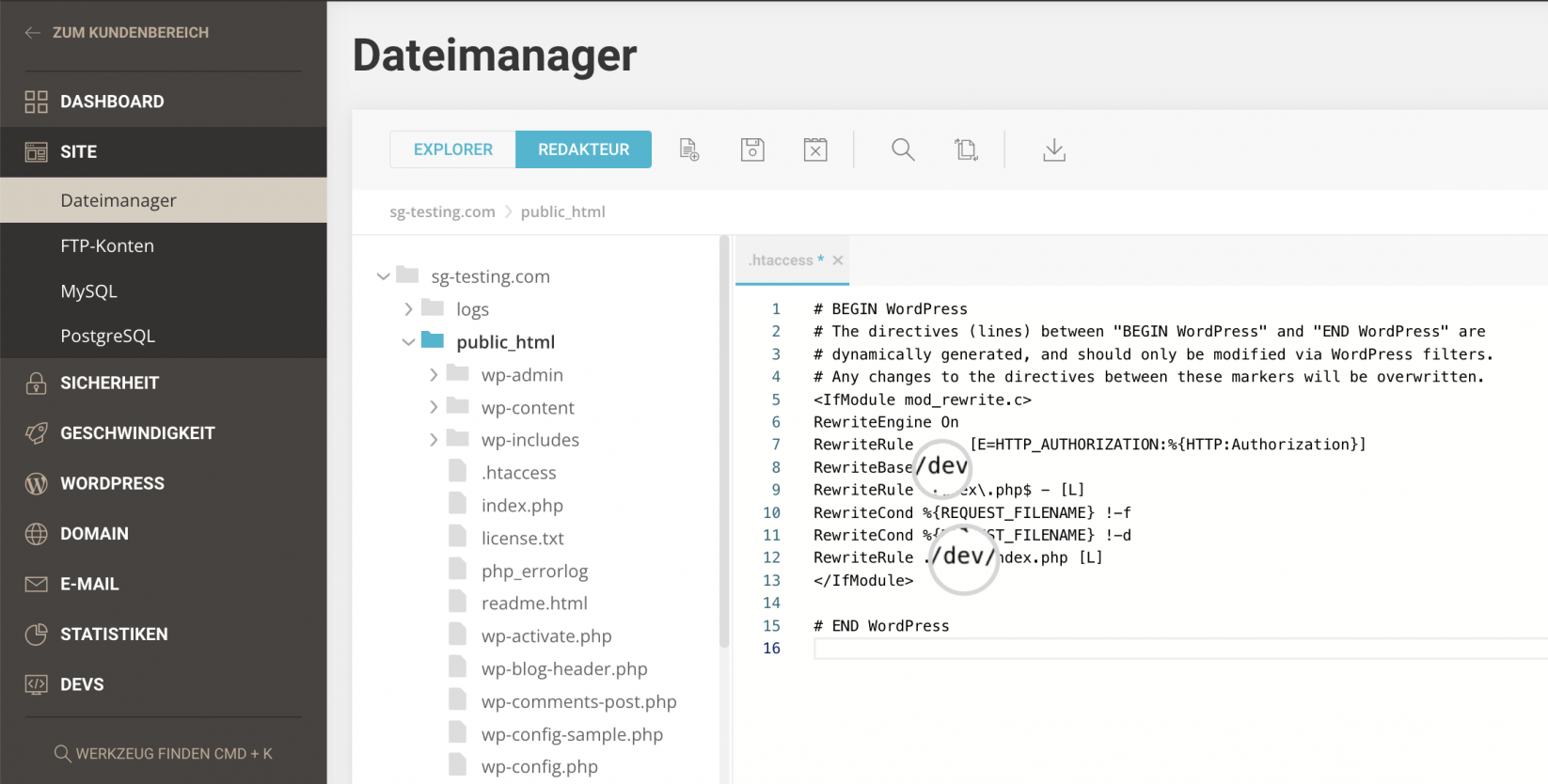Click the back arrow to Kundenbereich
The height and width of the screenshot is (784, 1548).
[x=33, y=32]
